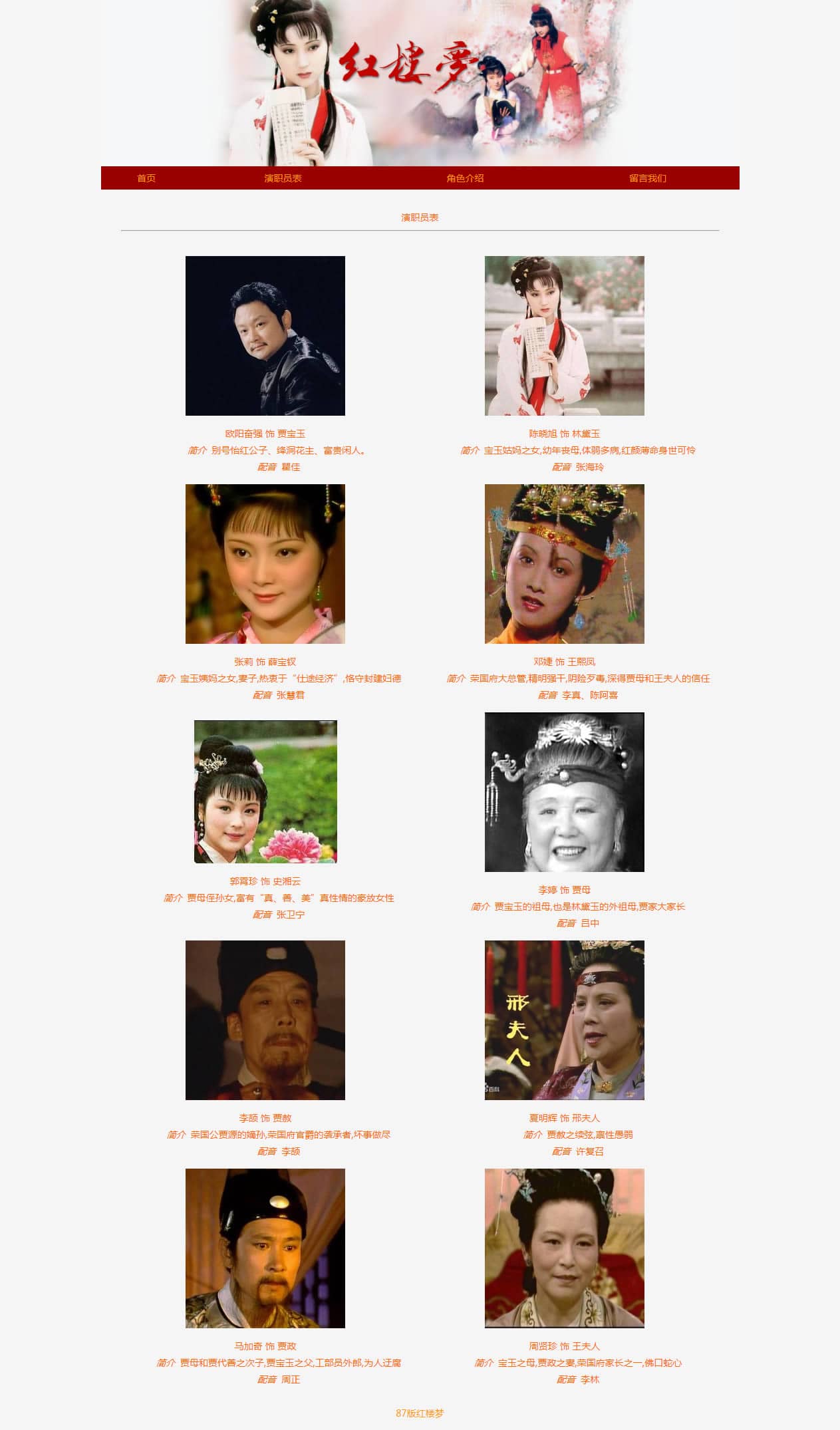Open the 角色介绍 page
This screenshot has width=840, height=1430.
465,178
